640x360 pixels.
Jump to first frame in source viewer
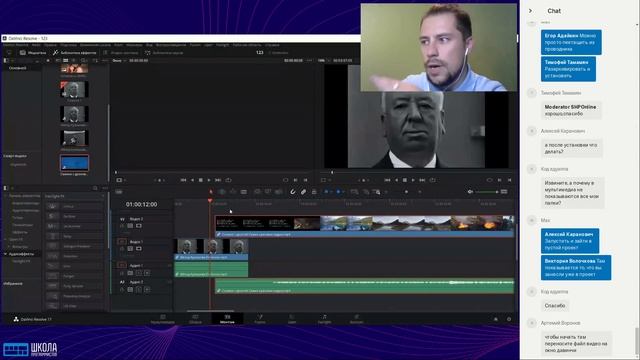[x=183, y=180]
